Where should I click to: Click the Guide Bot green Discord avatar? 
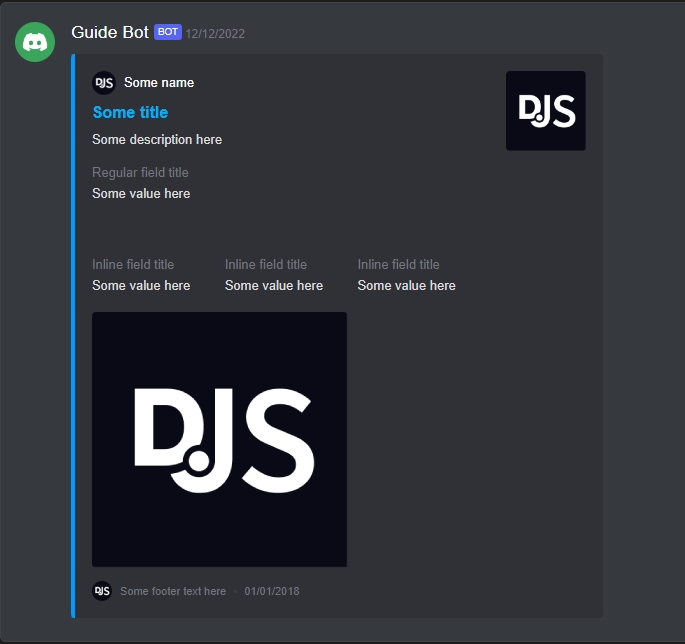[35, 42]
